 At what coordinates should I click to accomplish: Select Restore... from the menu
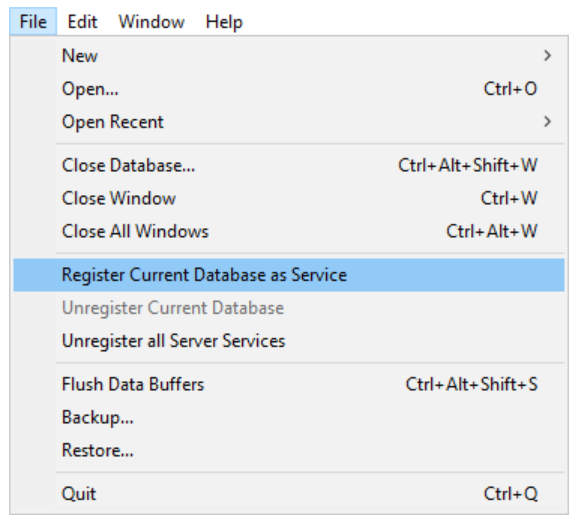point(289,450)
